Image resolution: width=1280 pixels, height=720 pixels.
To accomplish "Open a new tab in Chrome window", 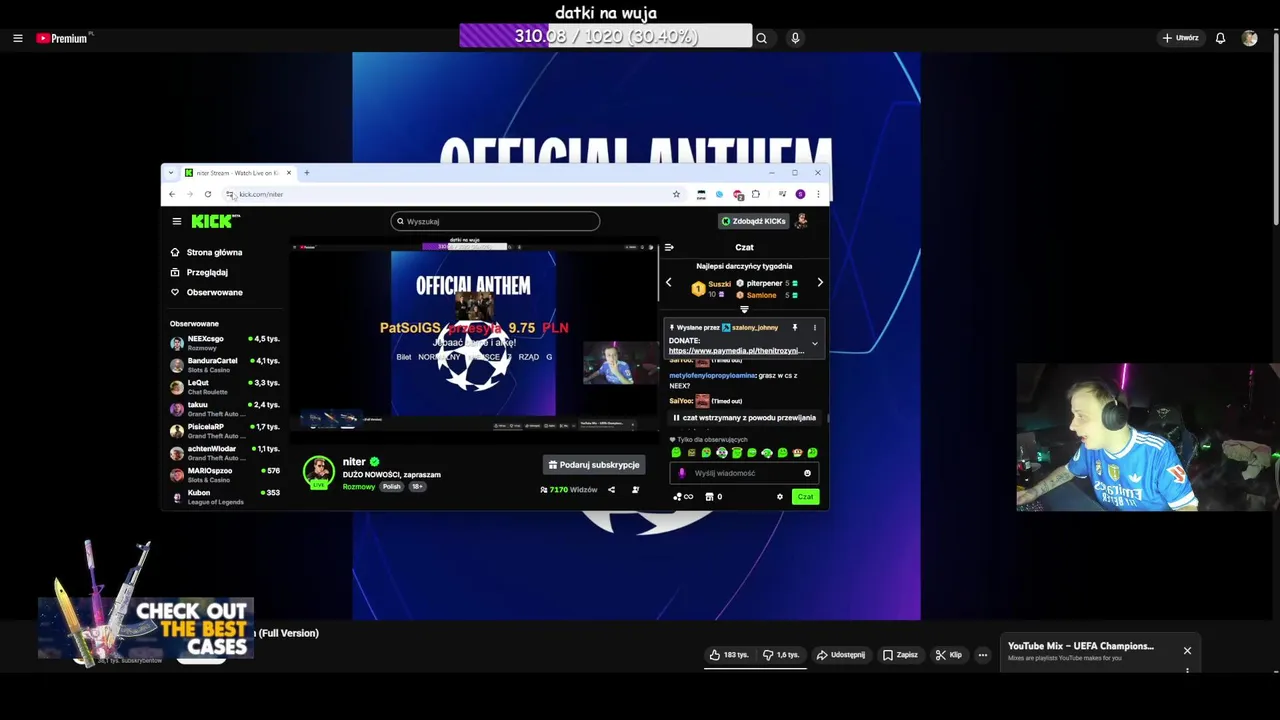I will [x=307, y=173].
